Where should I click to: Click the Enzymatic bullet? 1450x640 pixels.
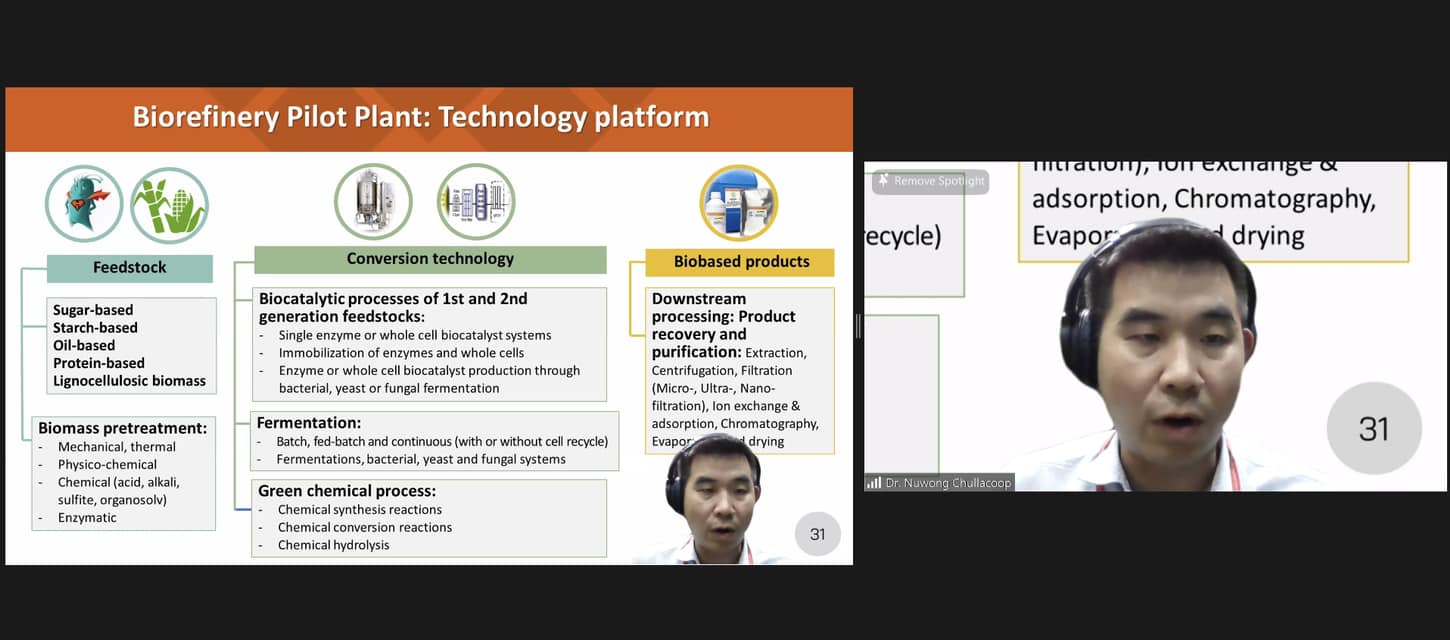tap(87, 518)
